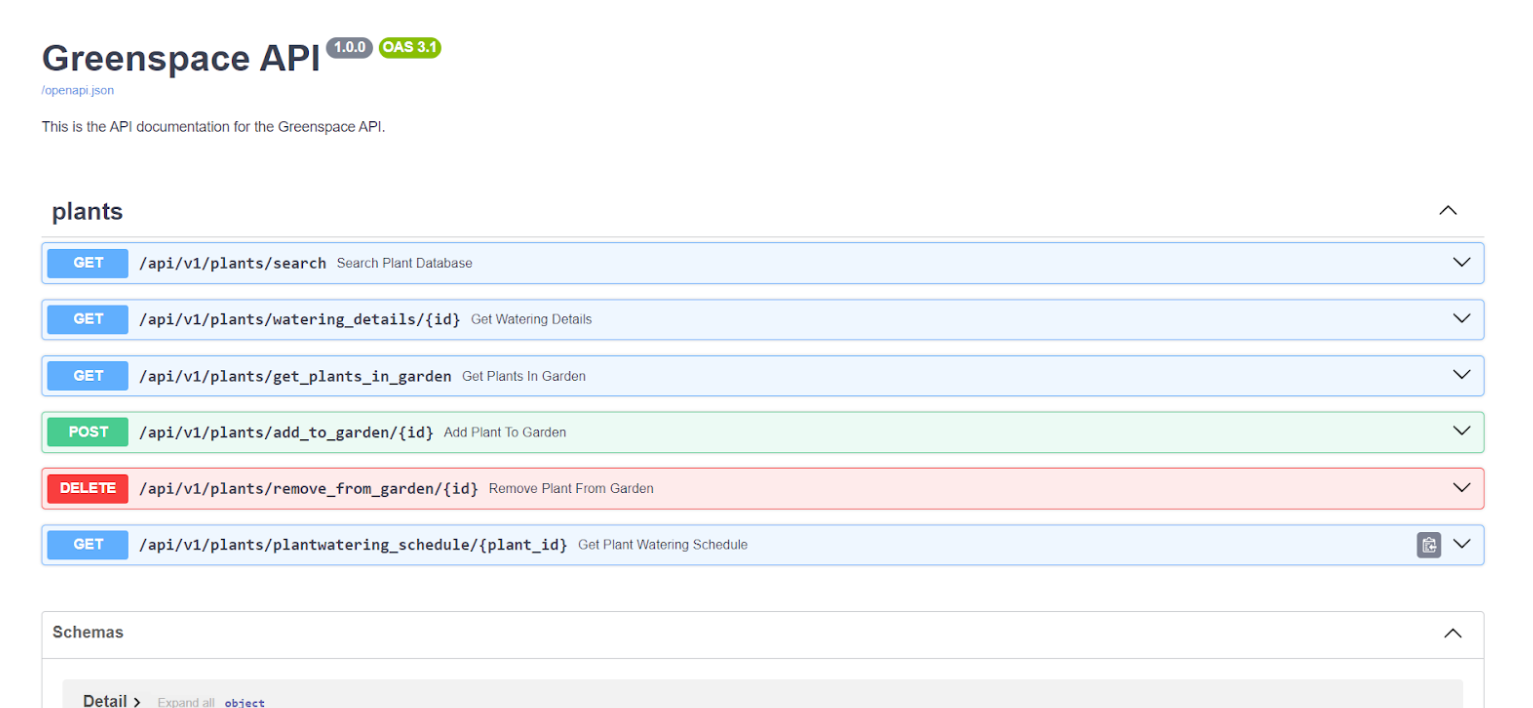Expand the Get Watering Details endpoint arrow
Screen dimensions: 1533x708
click(1461, 319)
